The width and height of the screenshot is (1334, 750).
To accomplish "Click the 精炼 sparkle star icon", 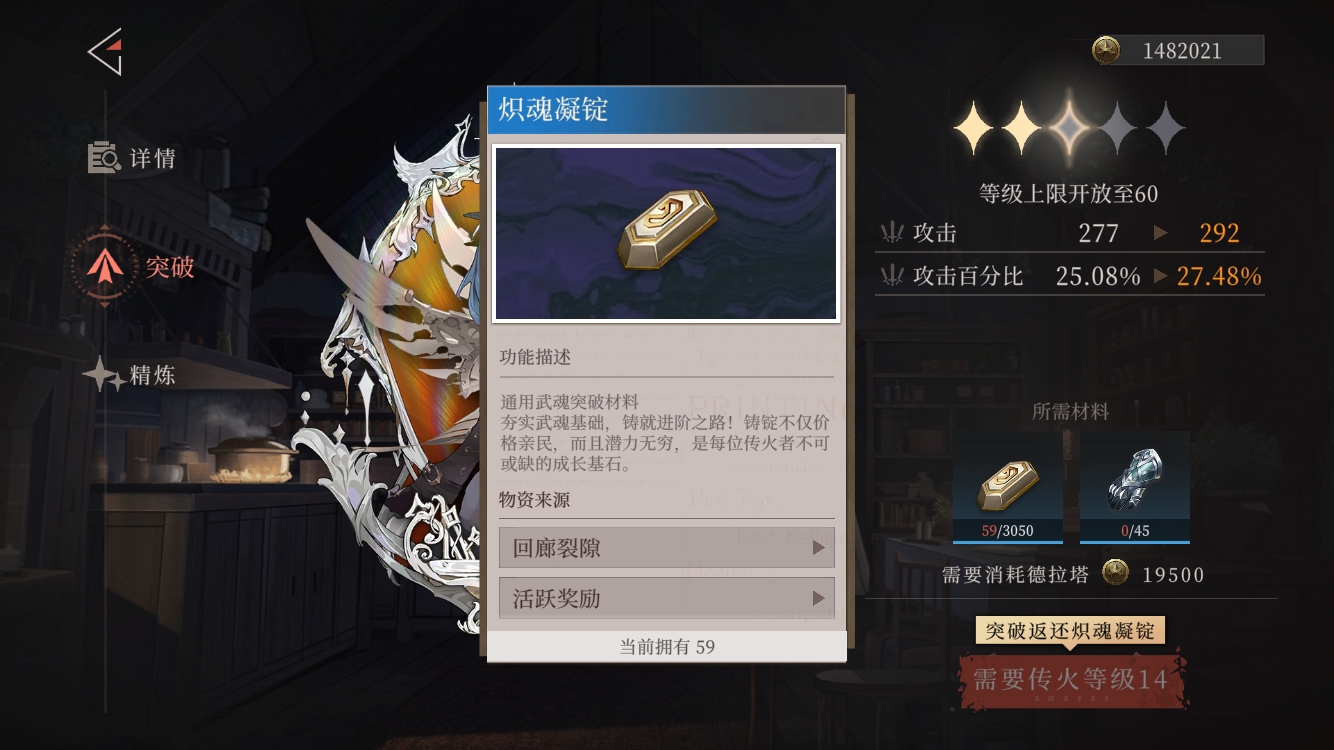I will (103, 375).
